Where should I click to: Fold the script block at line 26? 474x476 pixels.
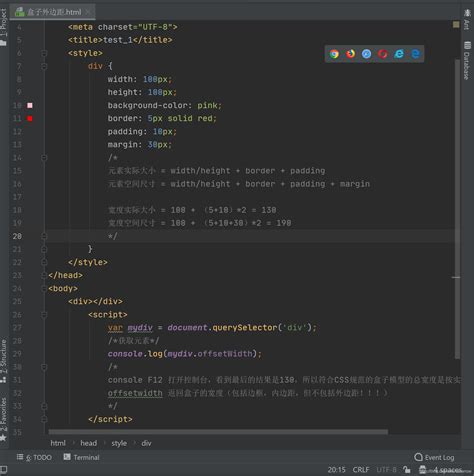[x=44, y=314]
